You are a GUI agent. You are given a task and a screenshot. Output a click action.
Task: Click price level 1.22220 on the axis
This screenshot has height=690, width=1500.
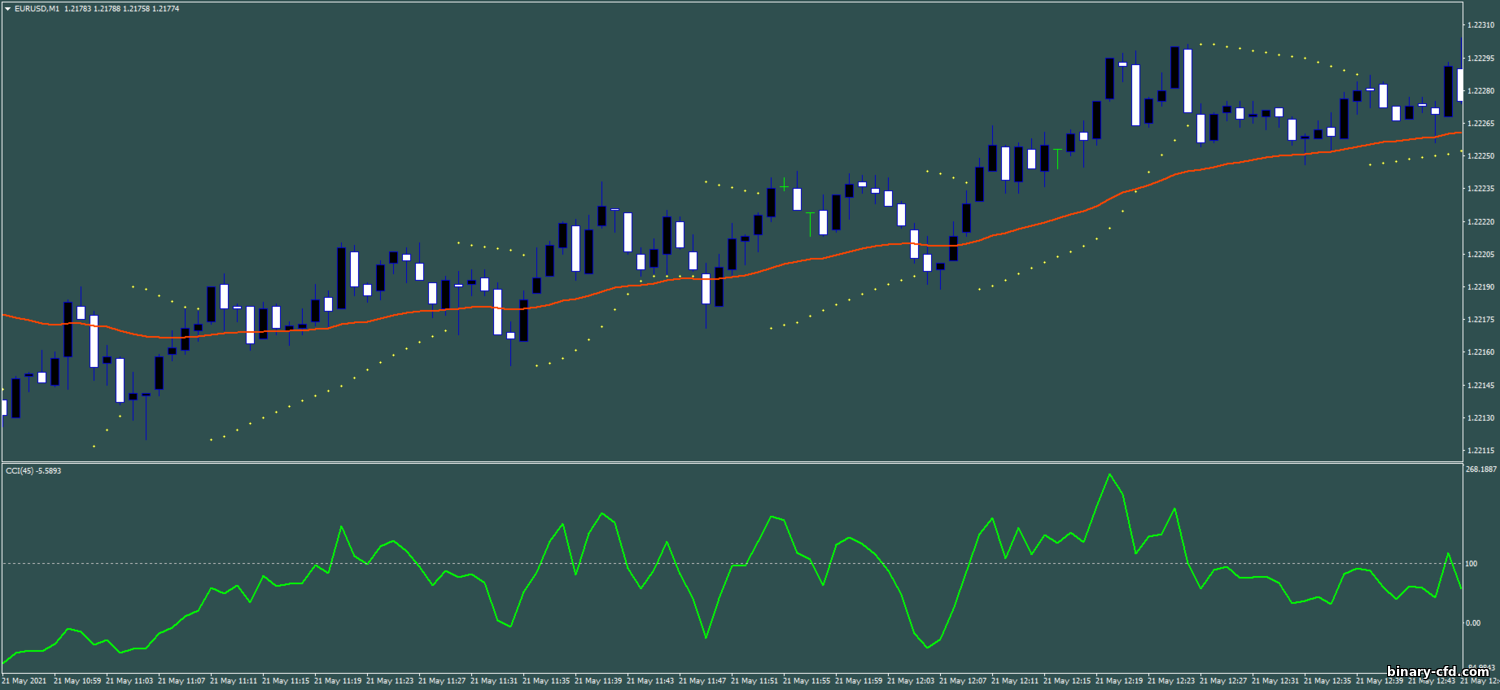(1479, 222)
